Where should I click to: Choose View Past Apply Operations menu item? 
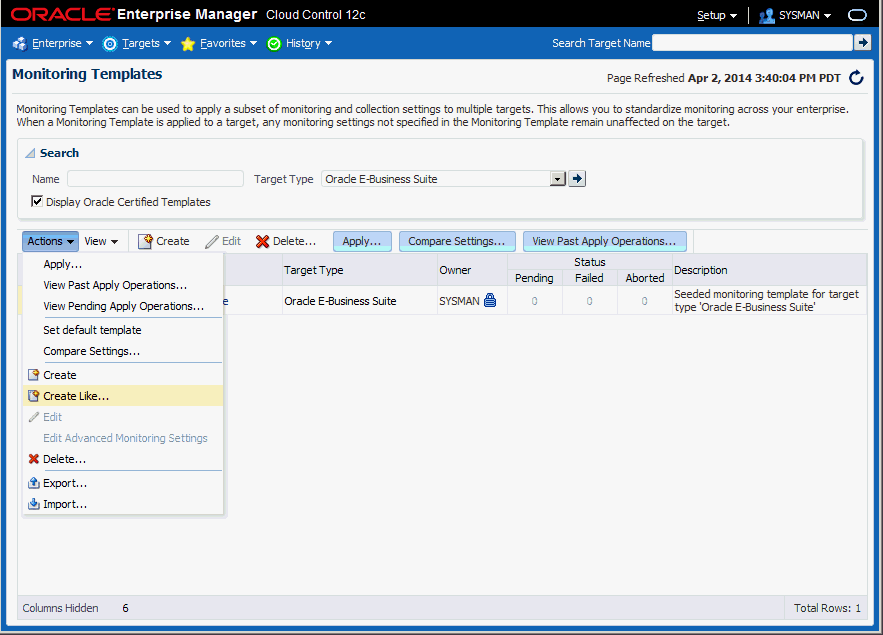click(123, 285)
